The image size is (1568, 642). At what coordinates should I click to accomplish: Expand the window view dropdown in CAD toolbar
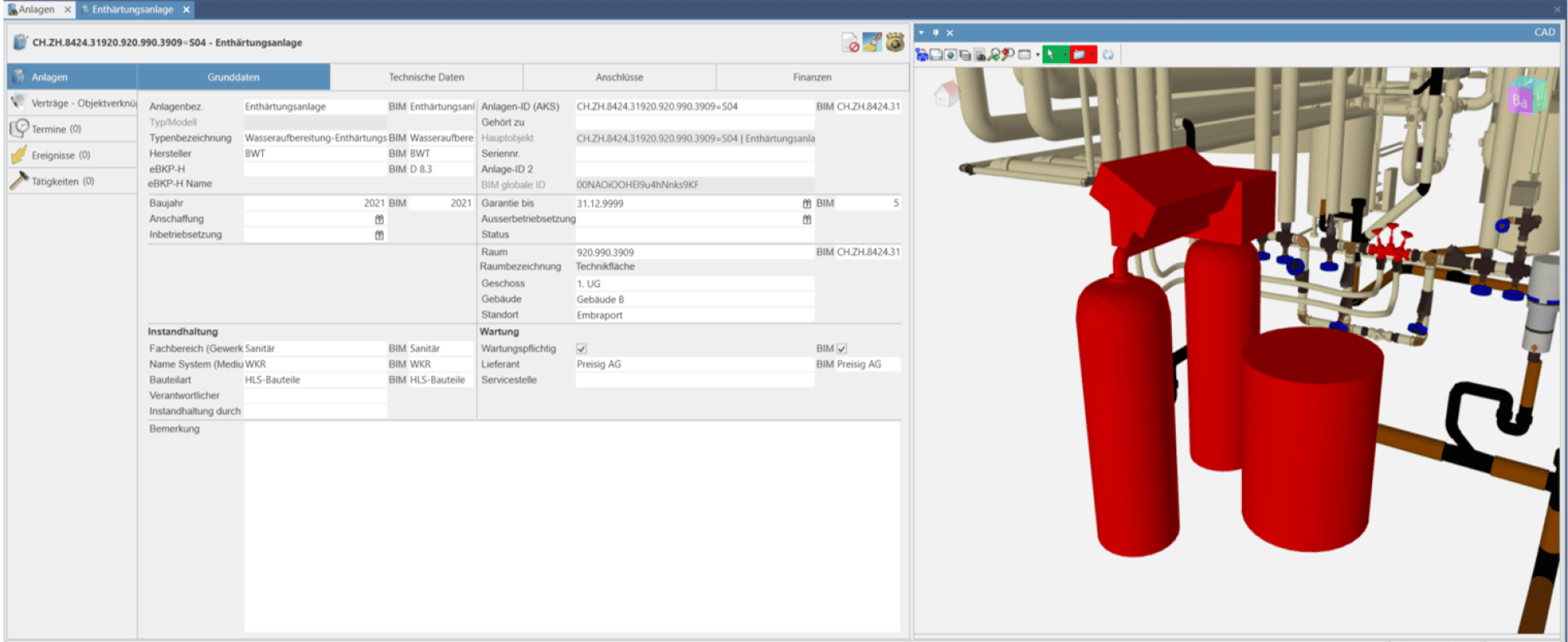click(1038, 55)
